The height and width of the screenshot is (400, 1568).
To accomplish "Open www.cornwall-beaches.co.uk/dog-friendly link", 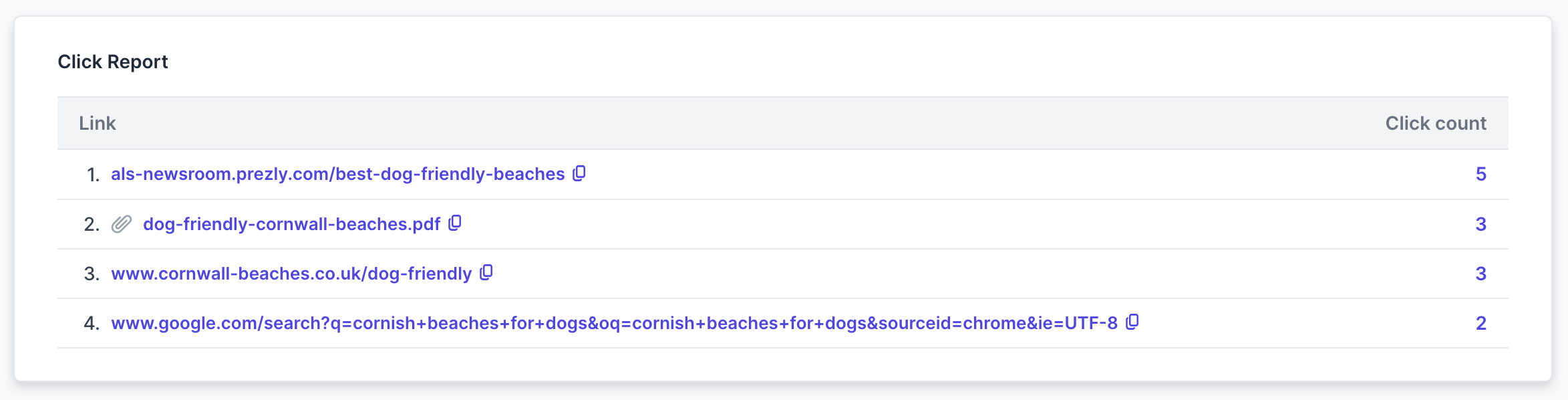I will (x=291, y=274).
